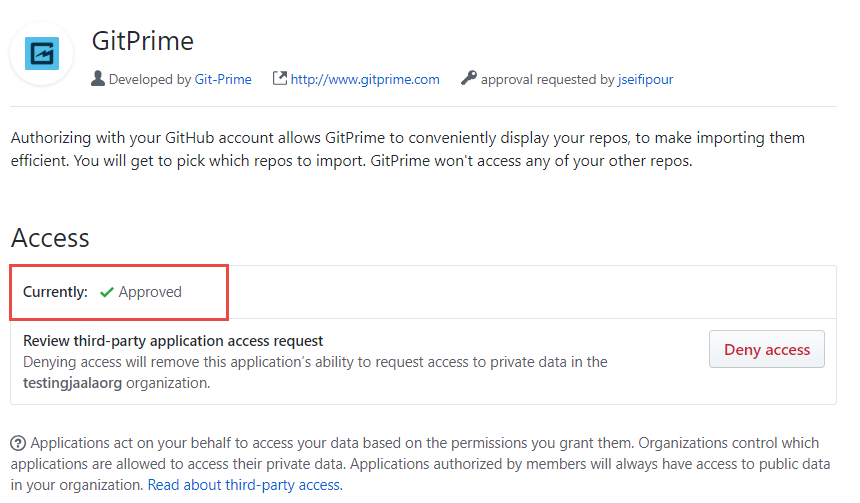This screenshot has width=860, height=503.
Task: Click the key icon beside approval requested
Action: pyautogui.click(x=468, y=78)
